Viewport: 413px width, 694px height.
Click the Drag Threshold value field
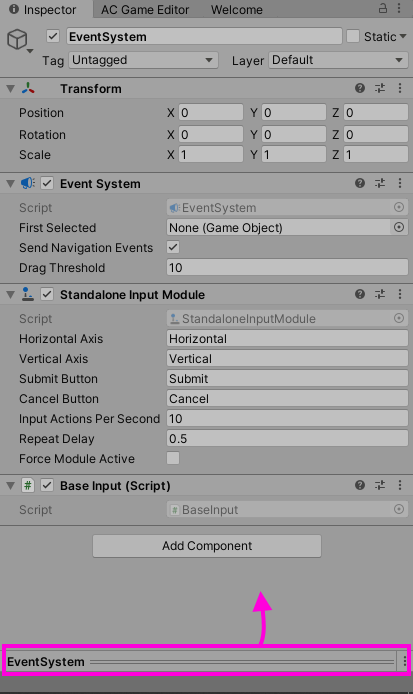(x=287, y=267)
